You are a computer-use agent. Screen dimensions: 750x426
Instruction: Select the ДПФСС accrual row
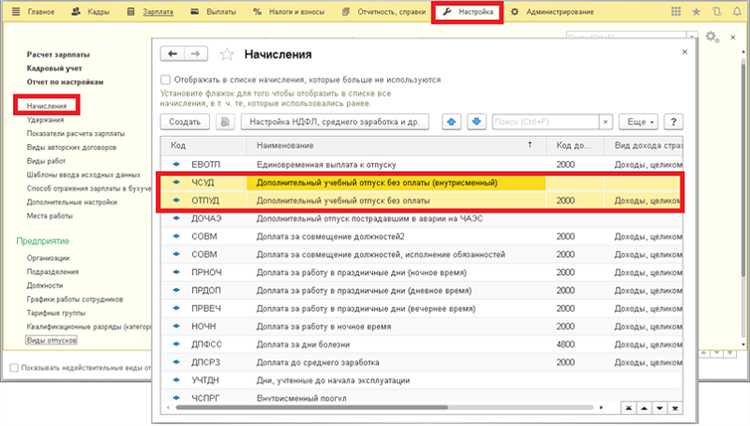[422, 344]
